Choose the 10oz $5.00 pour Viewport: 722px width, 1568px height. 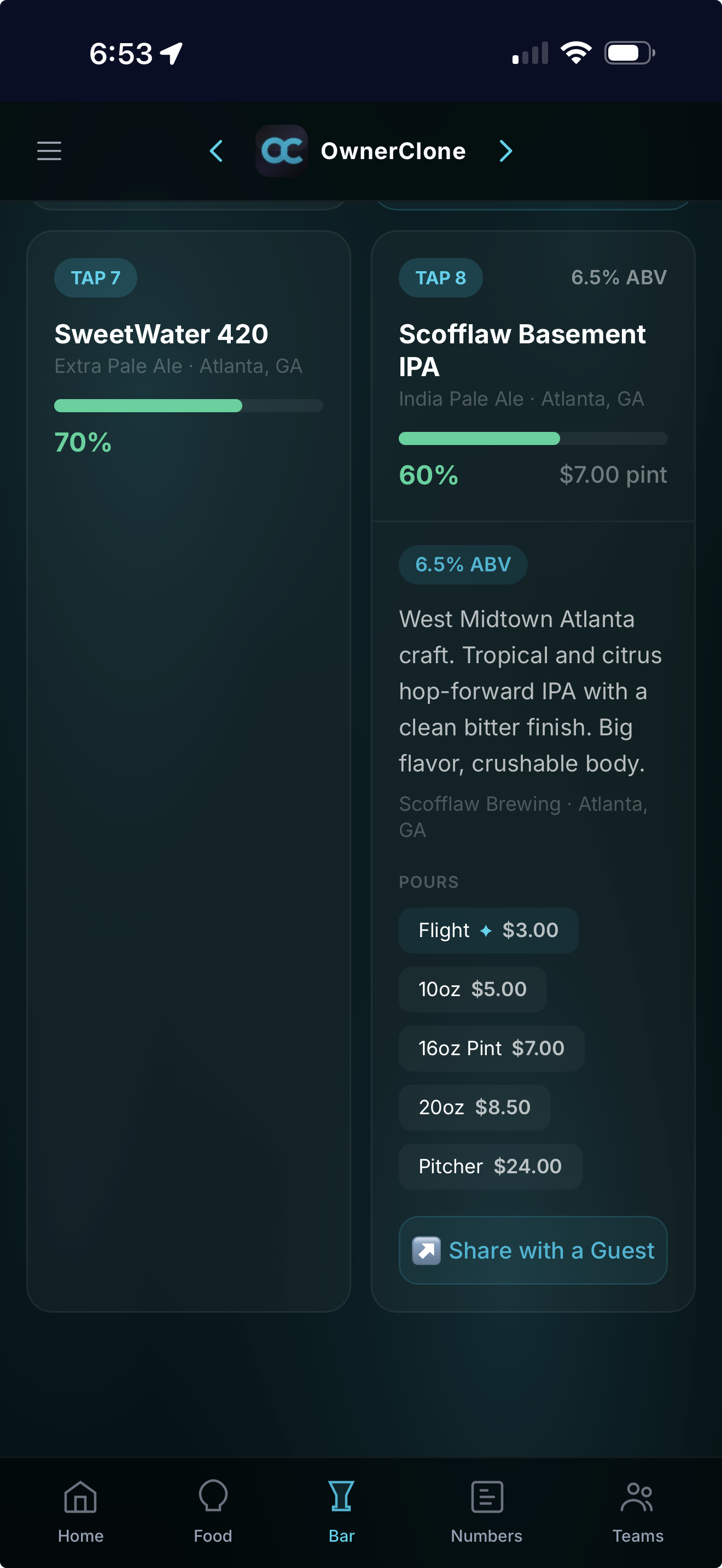pyautogui.click(x=473, y=989)
